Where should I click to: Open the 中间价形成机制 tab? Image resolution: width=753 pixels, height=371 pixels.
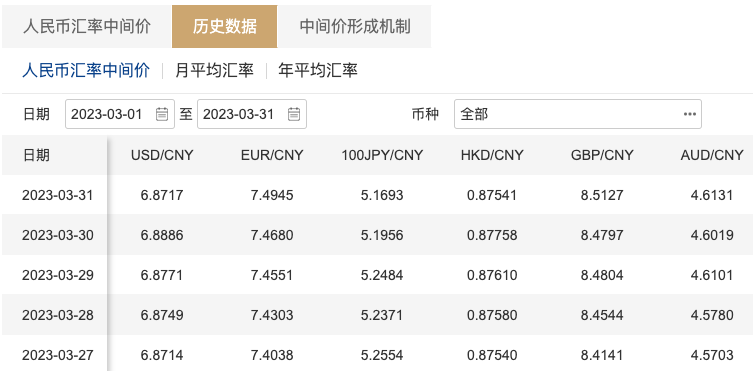(354, 26)
